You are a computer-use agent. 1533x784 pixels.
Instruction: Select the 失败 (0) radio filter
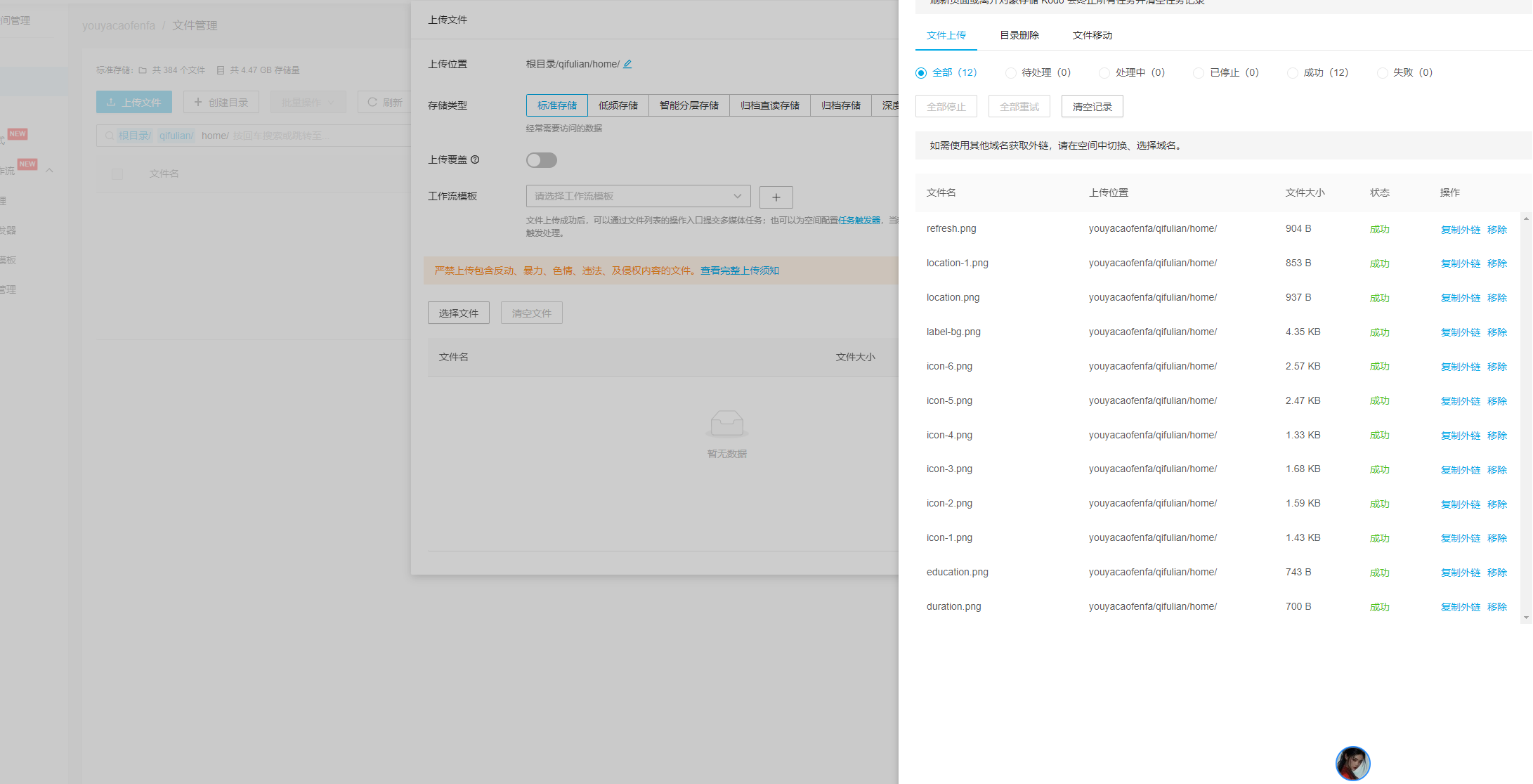pos(1382,73)
